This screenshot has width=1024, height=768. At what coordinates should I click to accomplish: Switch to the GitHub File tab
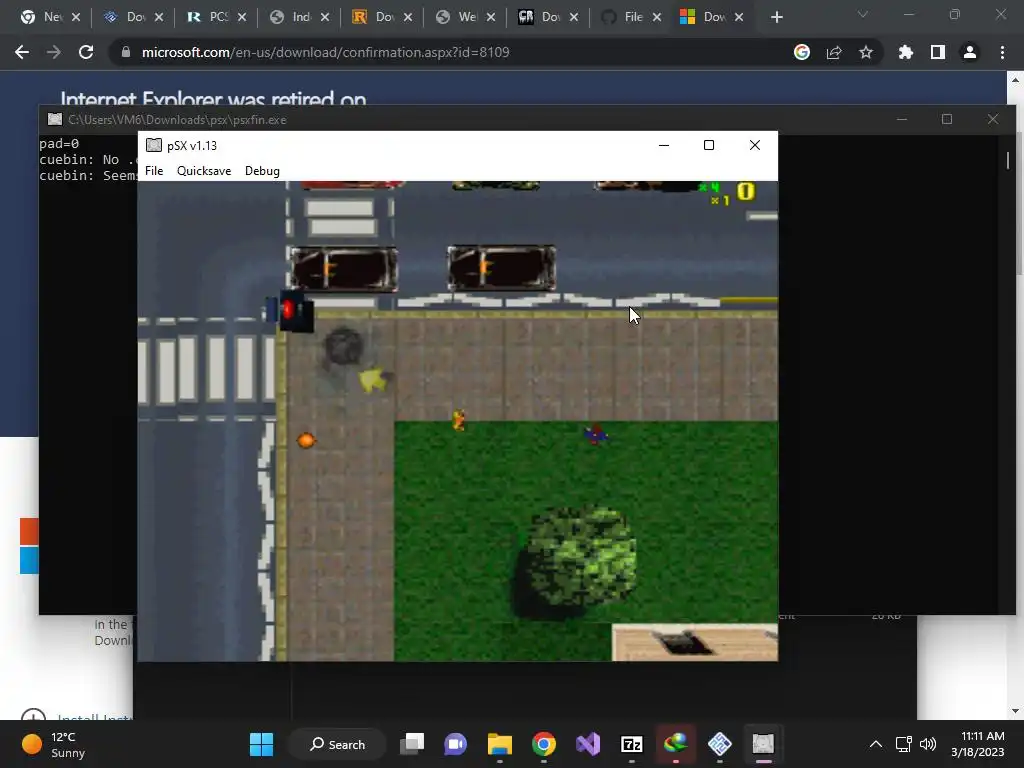coord(631,17)
